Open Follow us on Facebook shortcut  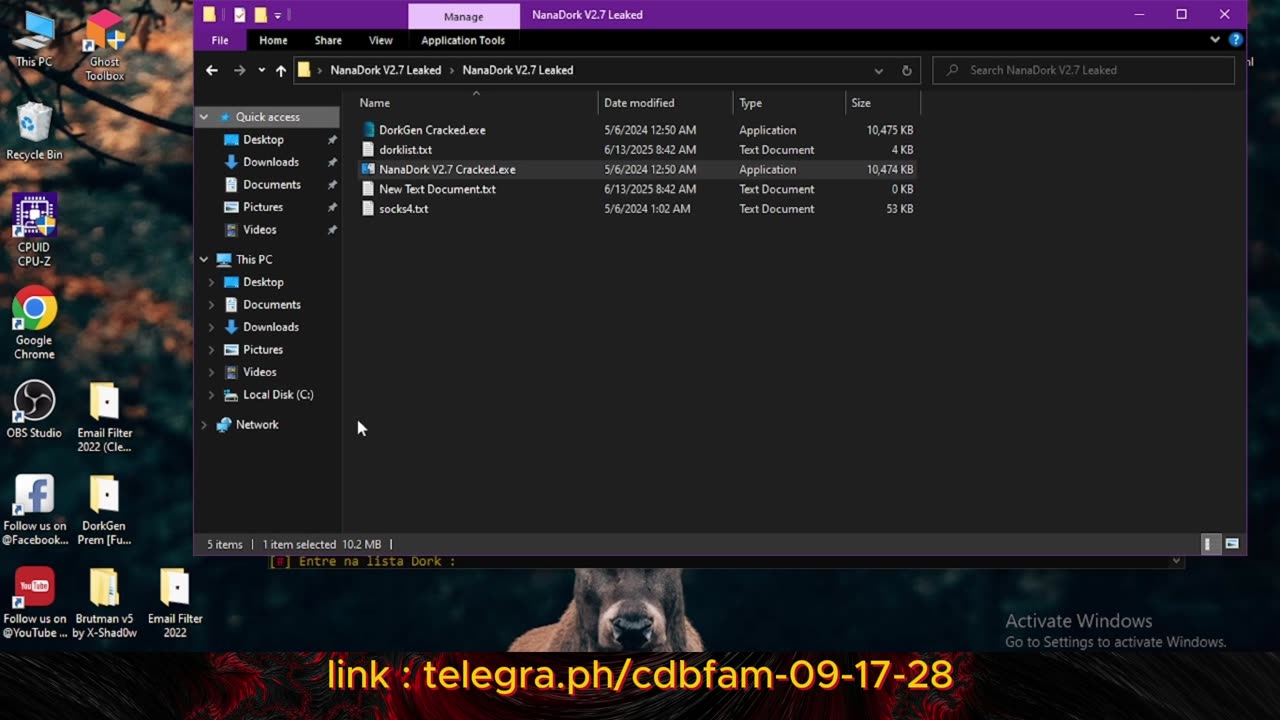[x=34, y=510]
